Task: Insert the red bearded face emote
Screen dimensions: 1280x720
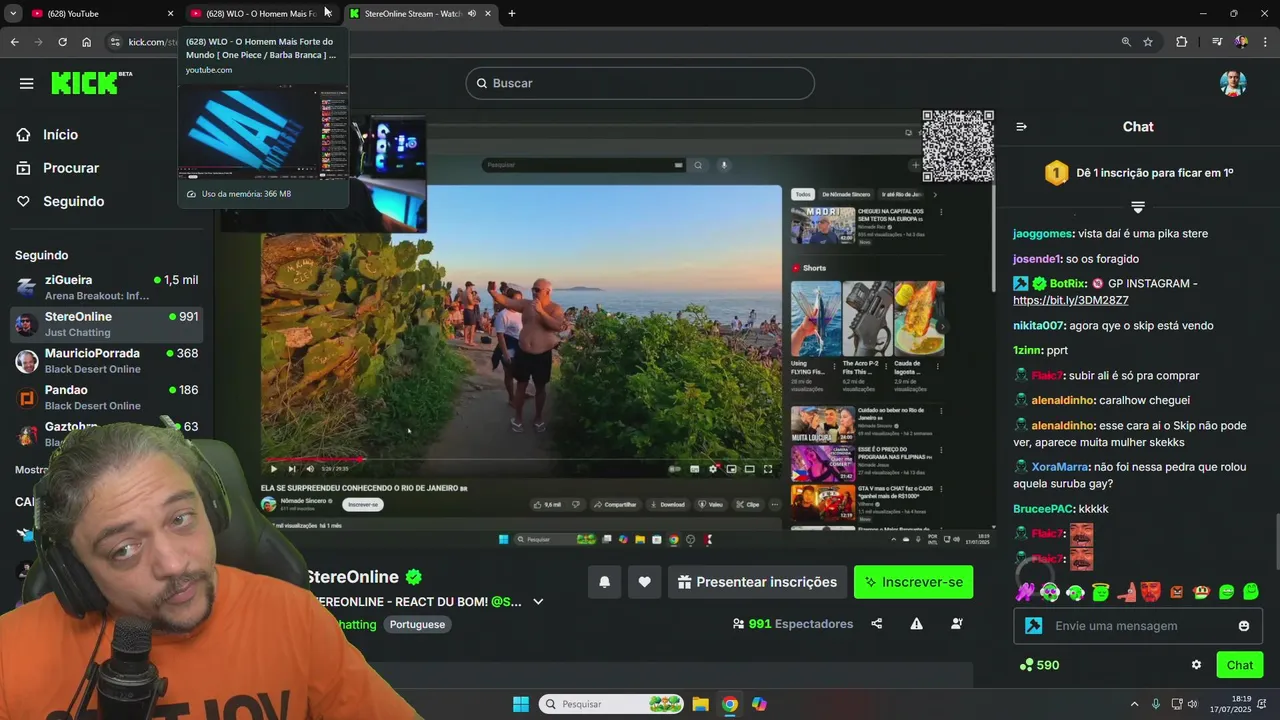Action: pos(1151,592)
